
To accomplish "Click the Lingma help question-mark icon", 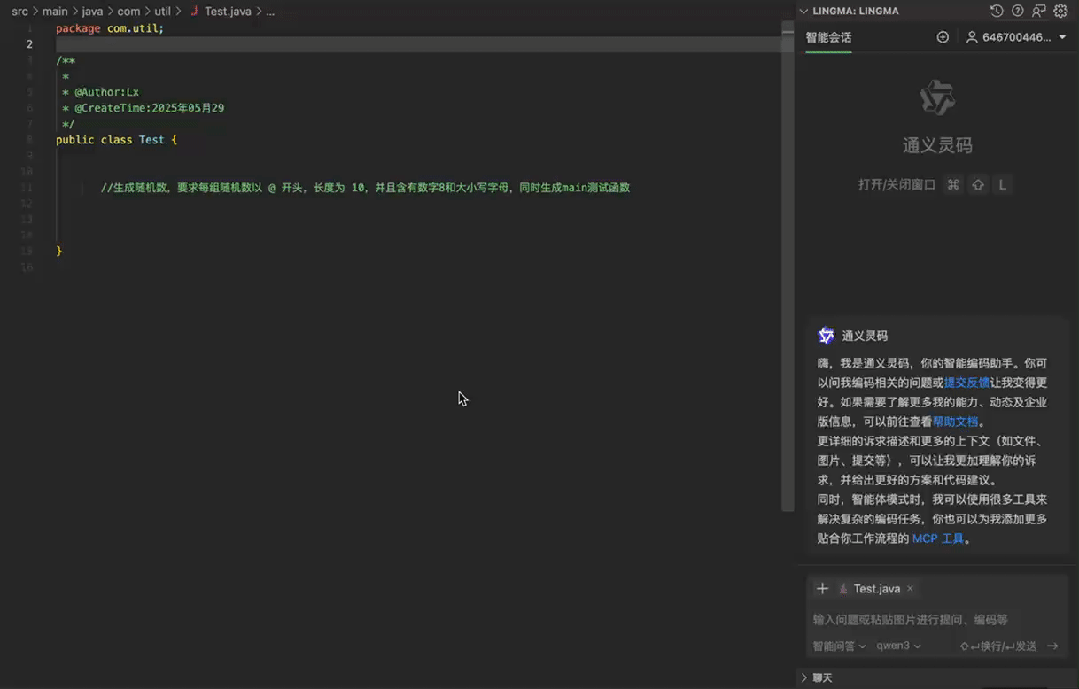I will [x=1017, y=10].
